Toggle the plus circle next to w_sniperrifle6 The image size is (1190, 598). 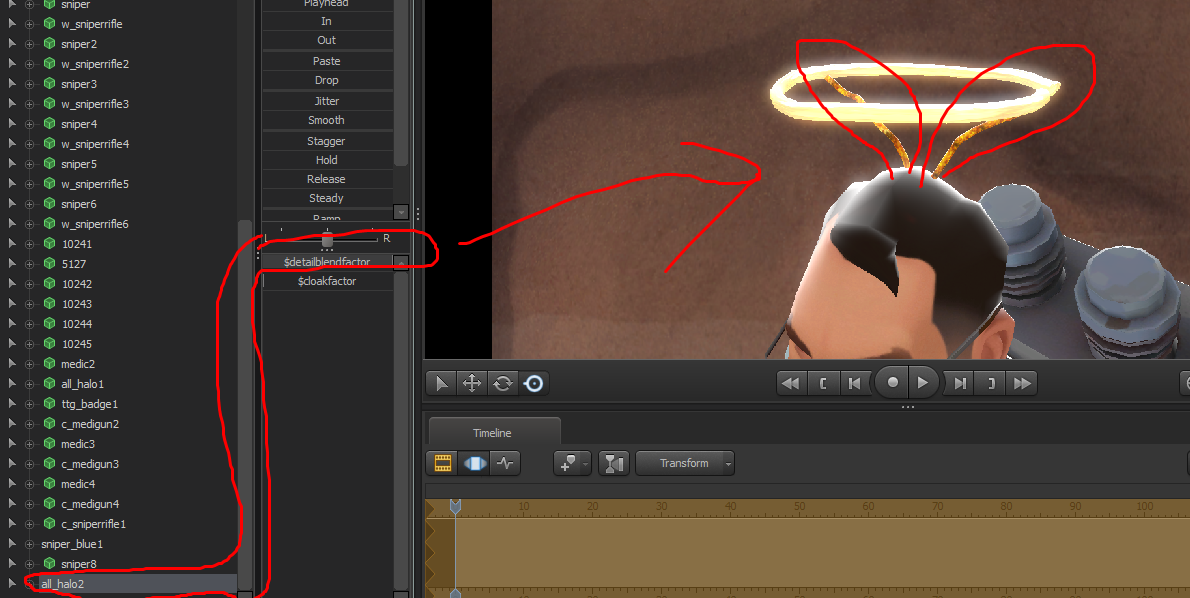click(x=30, y=224)
